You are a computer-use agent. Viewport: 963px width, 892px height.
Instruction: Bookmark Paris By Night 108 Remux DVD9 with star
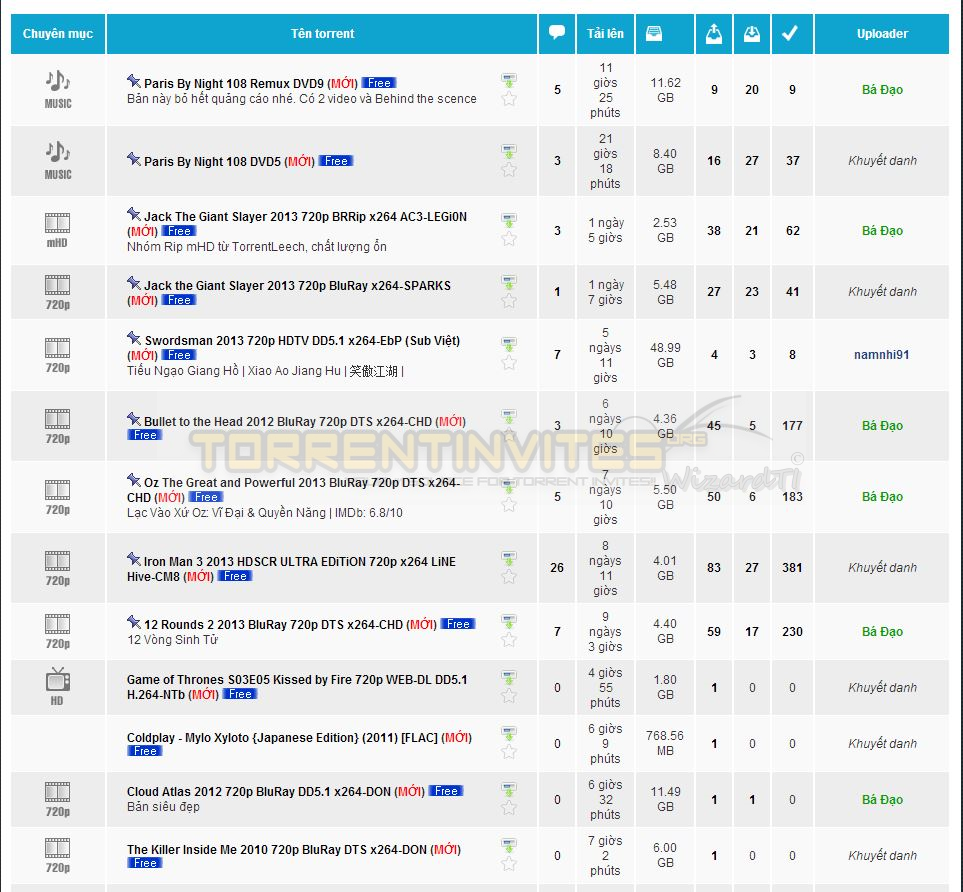[509, 99]
